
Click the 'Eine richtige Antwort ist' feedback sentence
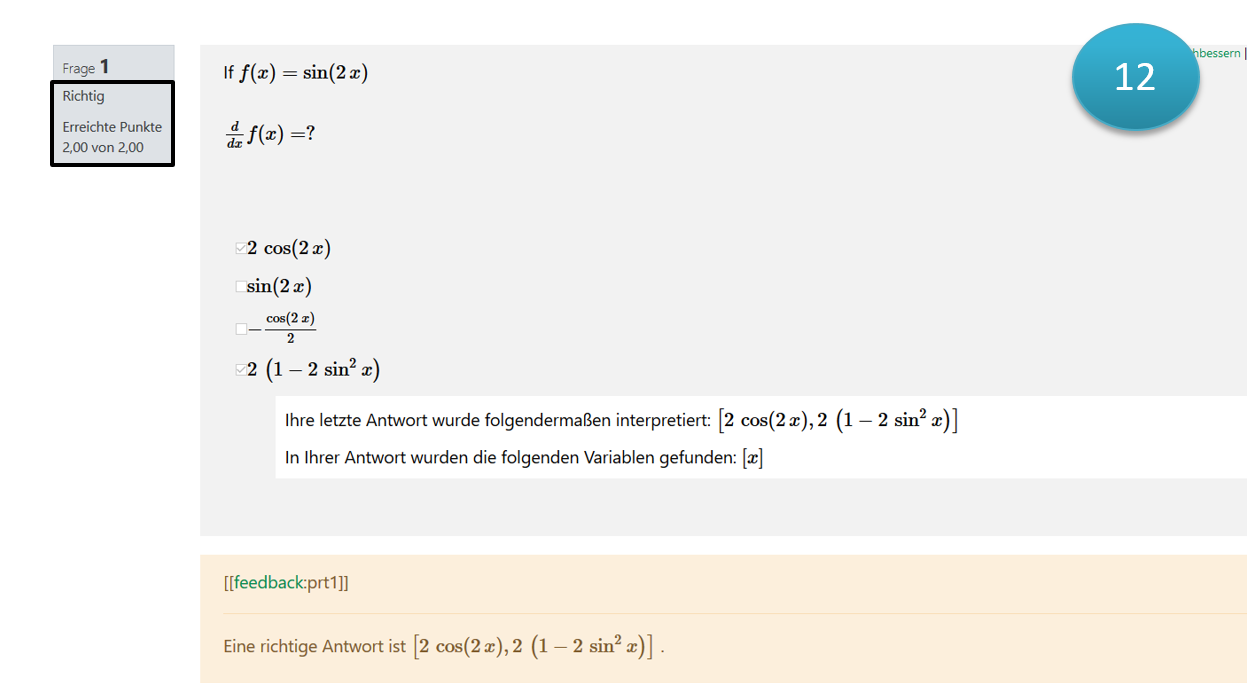tap(316, 646)
